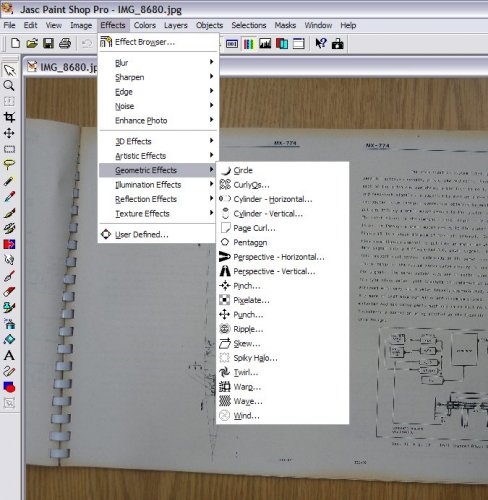
Task: Choose Pixelate effect
Action: [283, 300]
